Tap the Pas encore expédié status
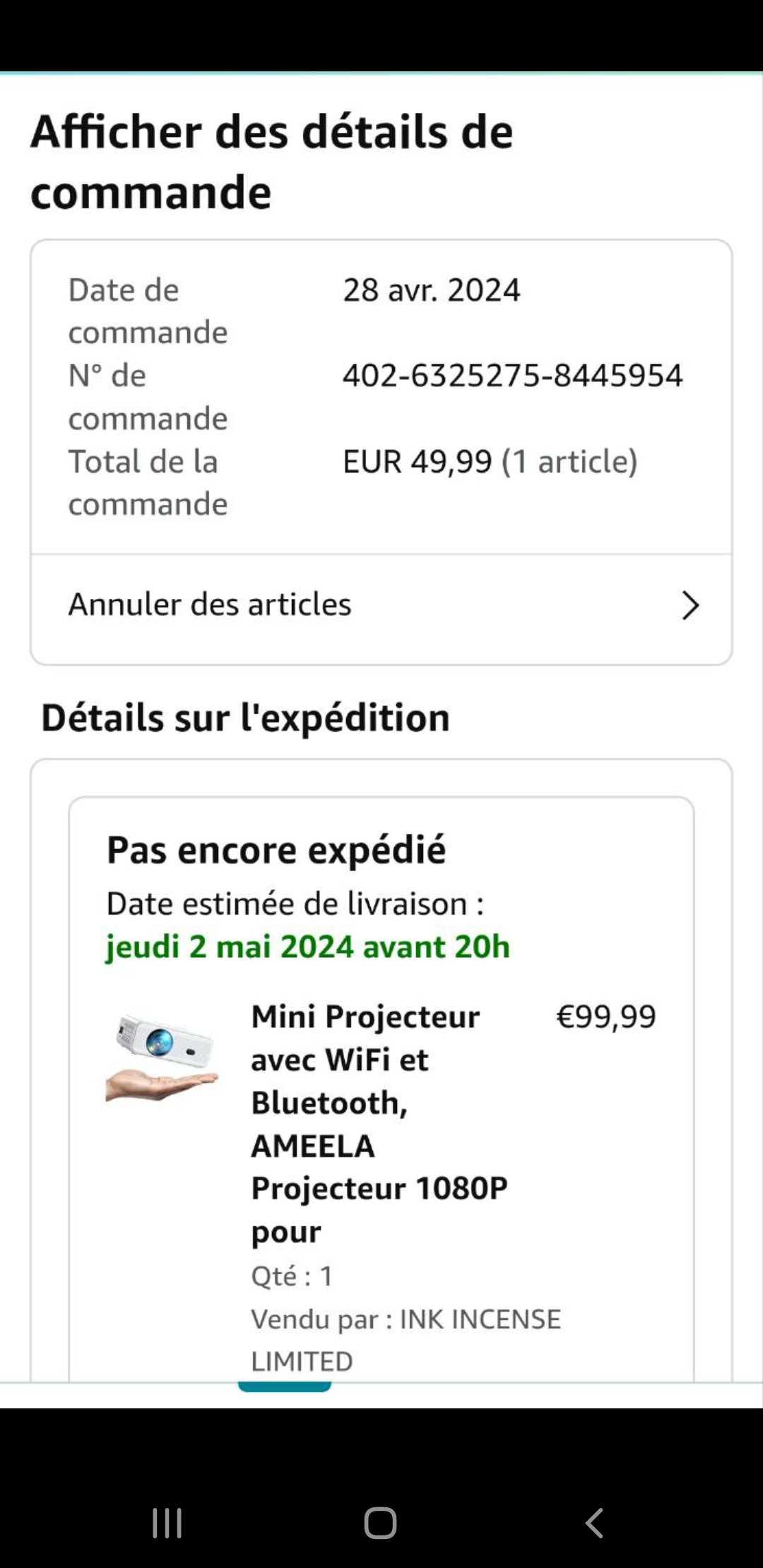Image resolution: width=763 pixels, height=1568 pixels. point(276,850)
